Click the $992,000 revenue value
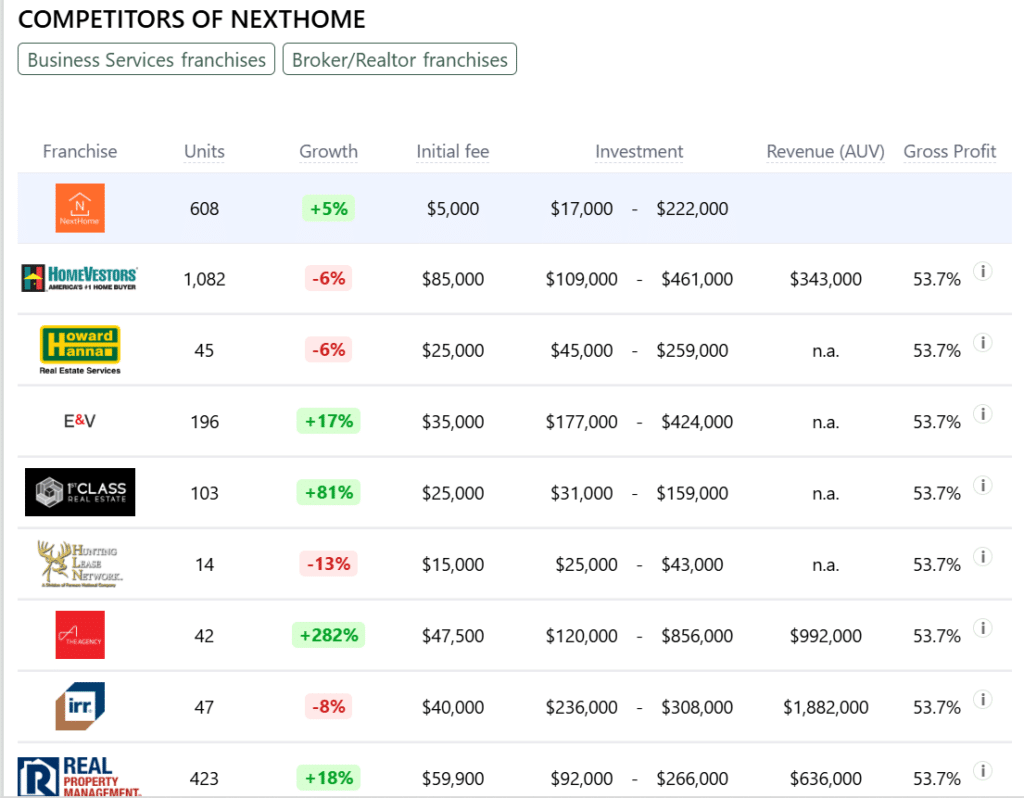 [x=825, y=636]
